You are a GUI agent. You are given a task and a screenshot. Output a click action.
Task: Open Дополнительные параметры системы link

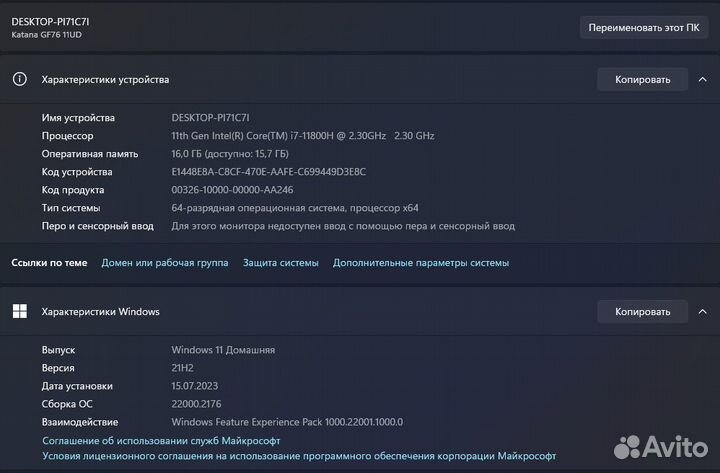(421, 263)
